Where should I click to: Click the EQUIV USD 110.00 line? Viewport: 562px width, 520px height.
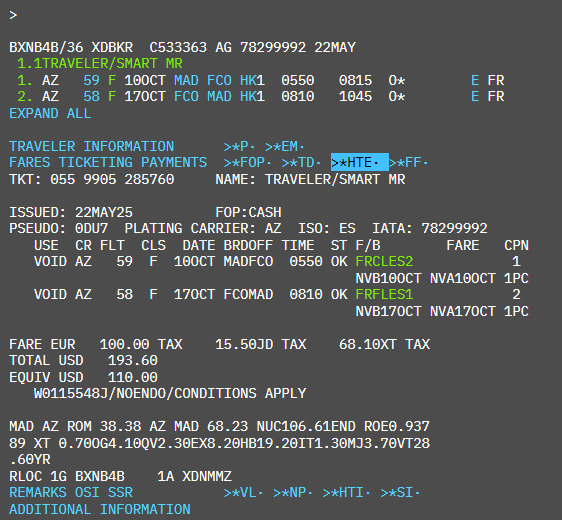84,377
